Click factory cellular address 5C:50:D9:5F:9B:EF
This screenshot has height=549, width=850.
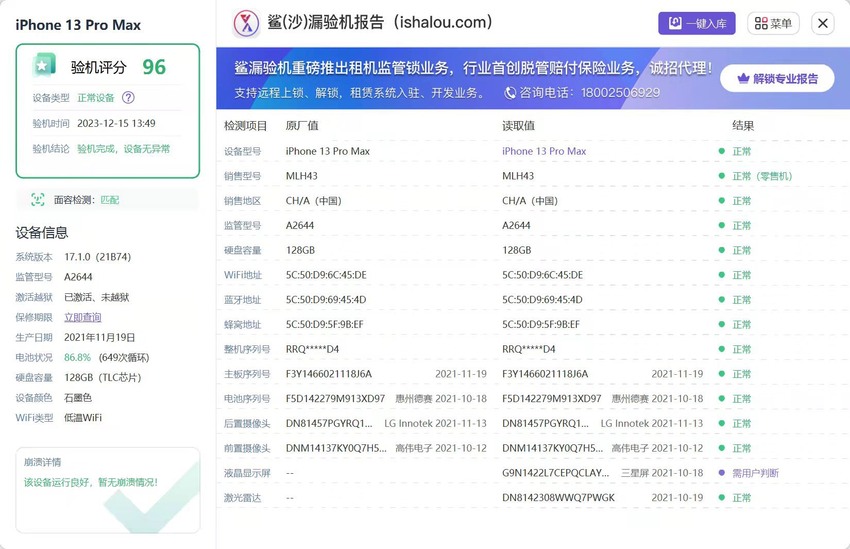coord(325,325)
